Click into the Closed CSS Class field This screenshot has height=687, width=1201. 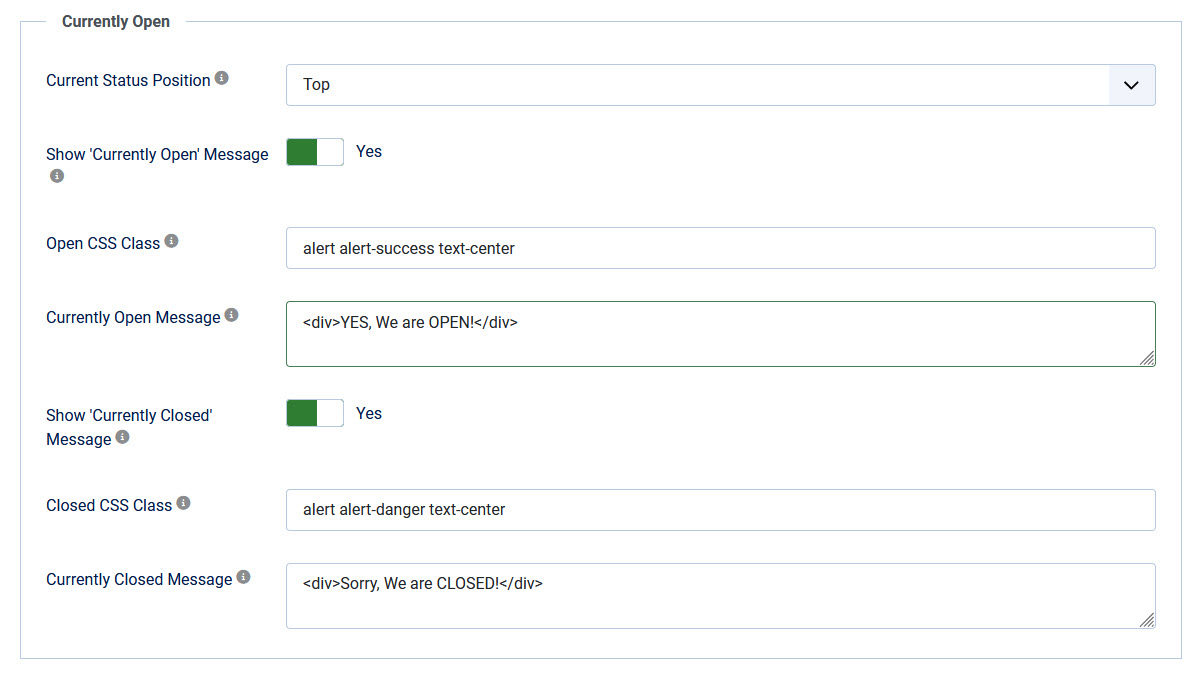point(720,510)
